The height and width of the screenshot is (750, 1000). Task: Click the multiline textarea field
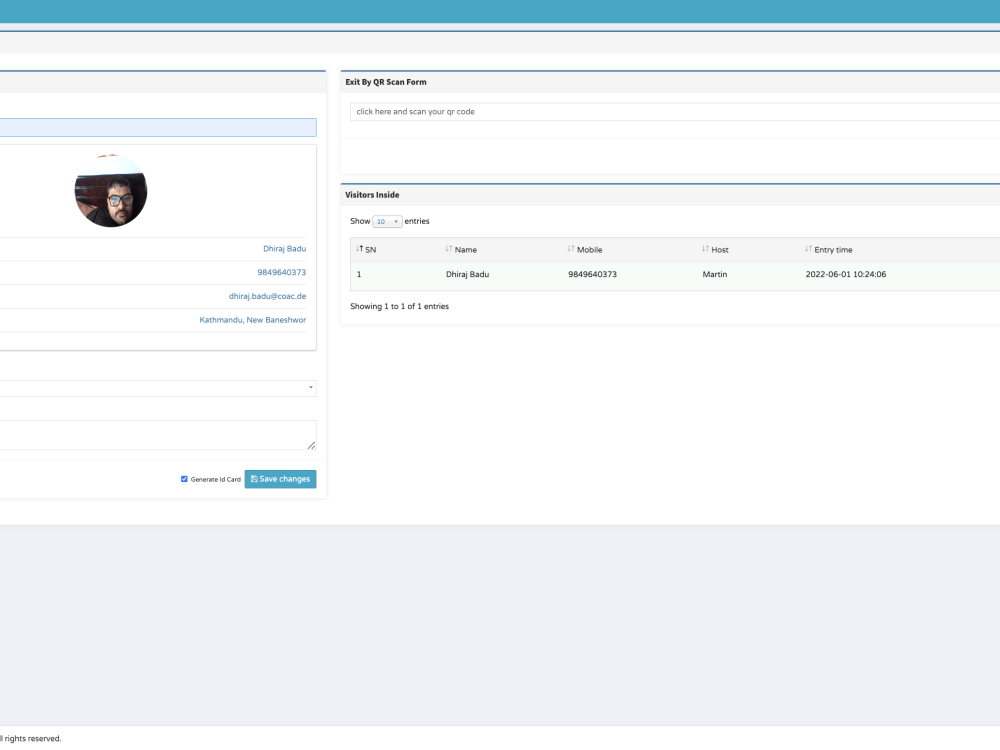(158, 435)
